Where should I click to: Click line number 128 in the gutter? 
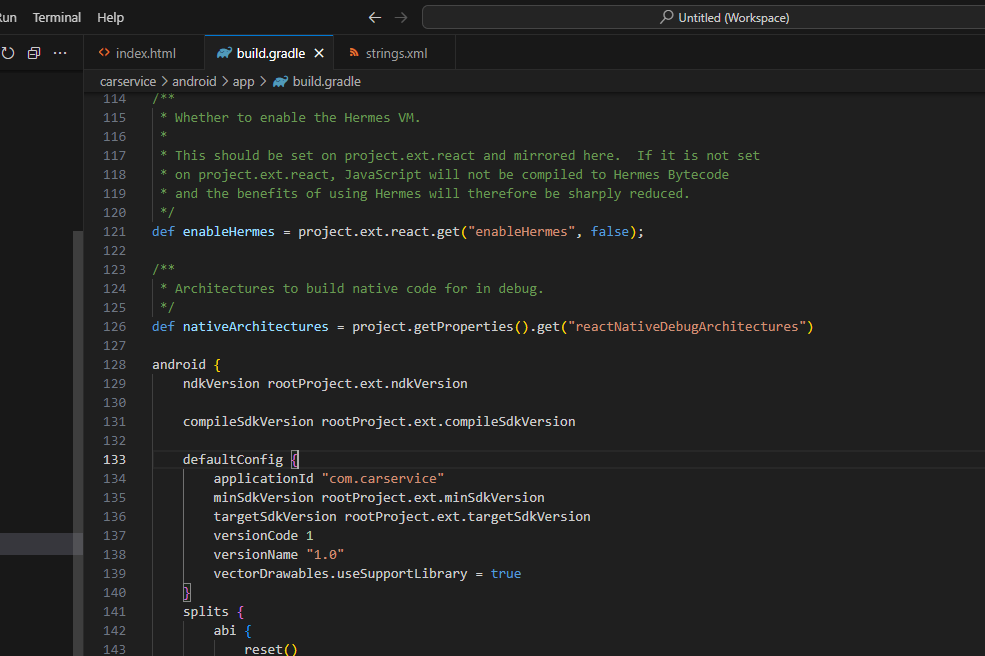coord(115,364)
